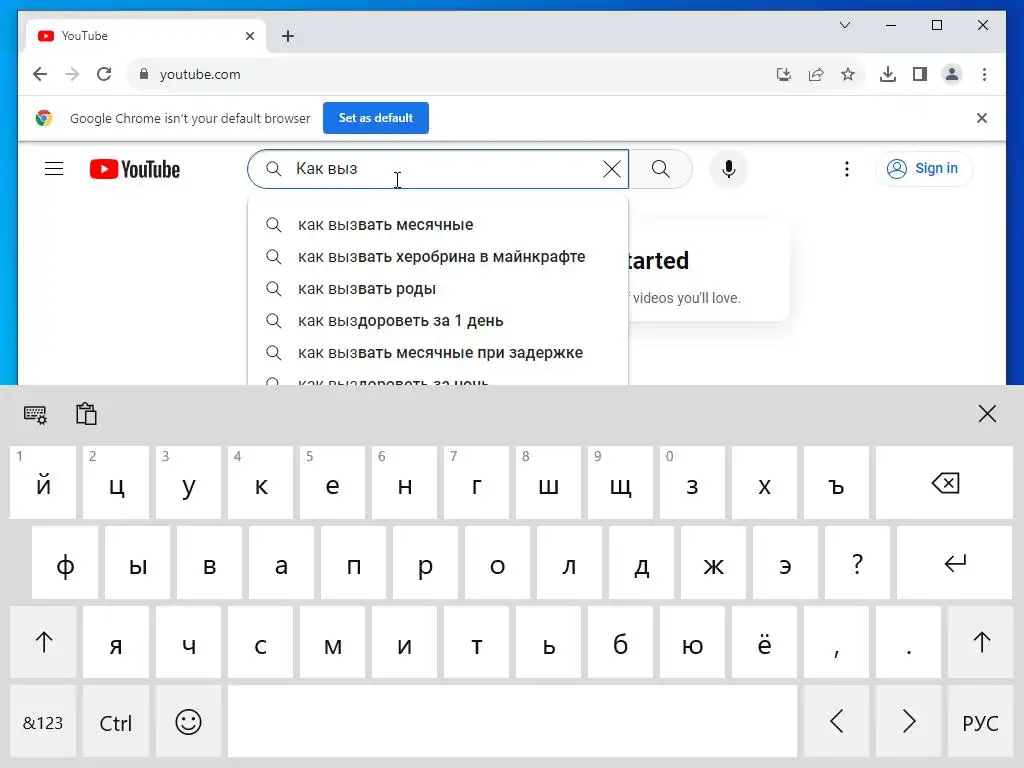Open the emoji panel on keyboard
Viewport: 1024px width, 768px height.
(188, 722)
